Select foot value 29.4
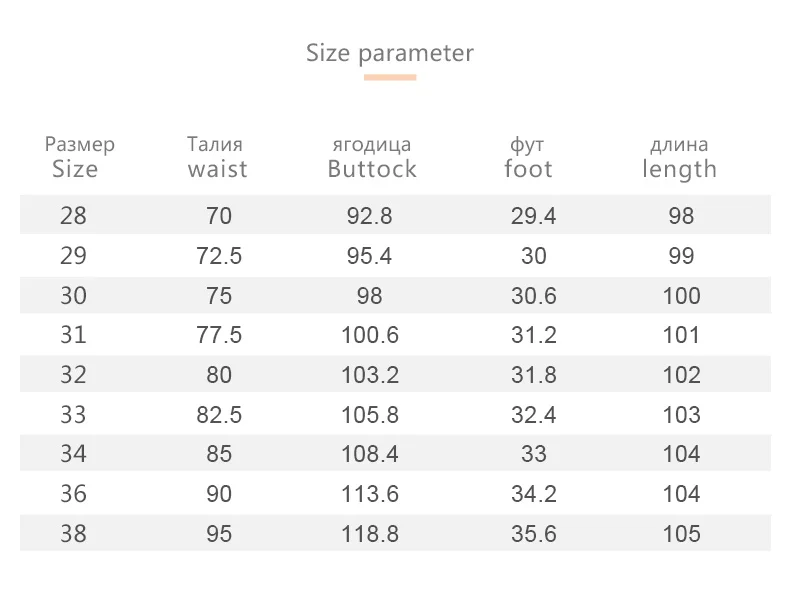The height and width of the screenshot is (602, 790). pyautogui.click(x=533, y=216)
